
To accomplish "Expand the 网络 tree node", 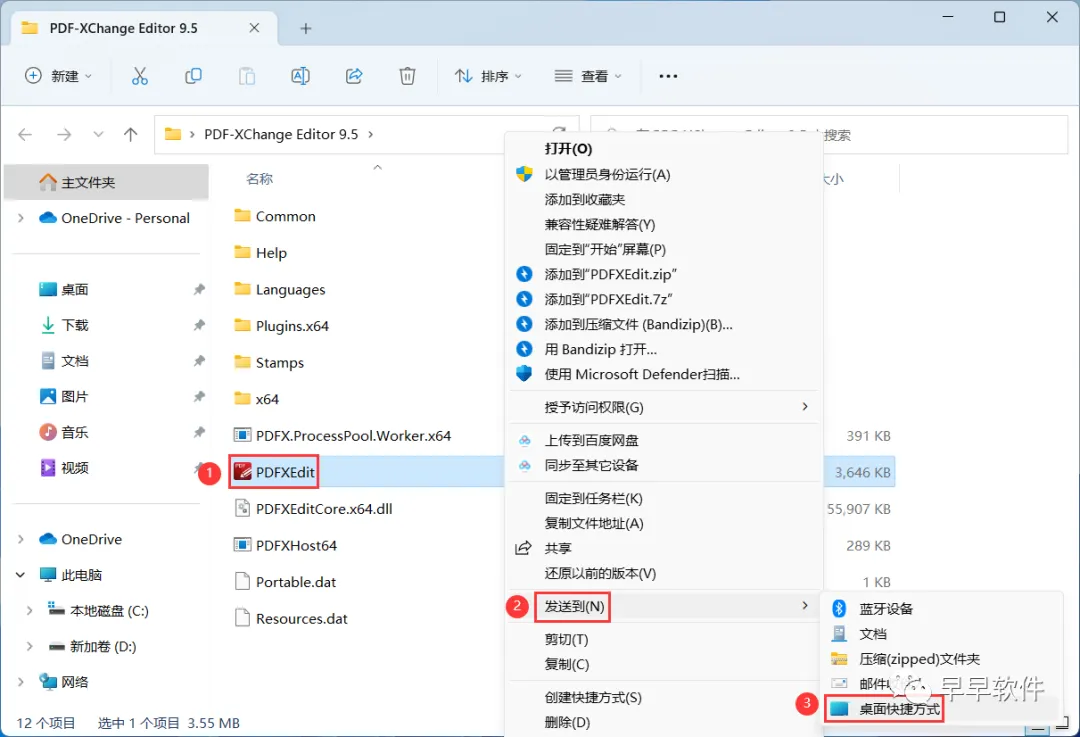I will [x=21, y=683].
